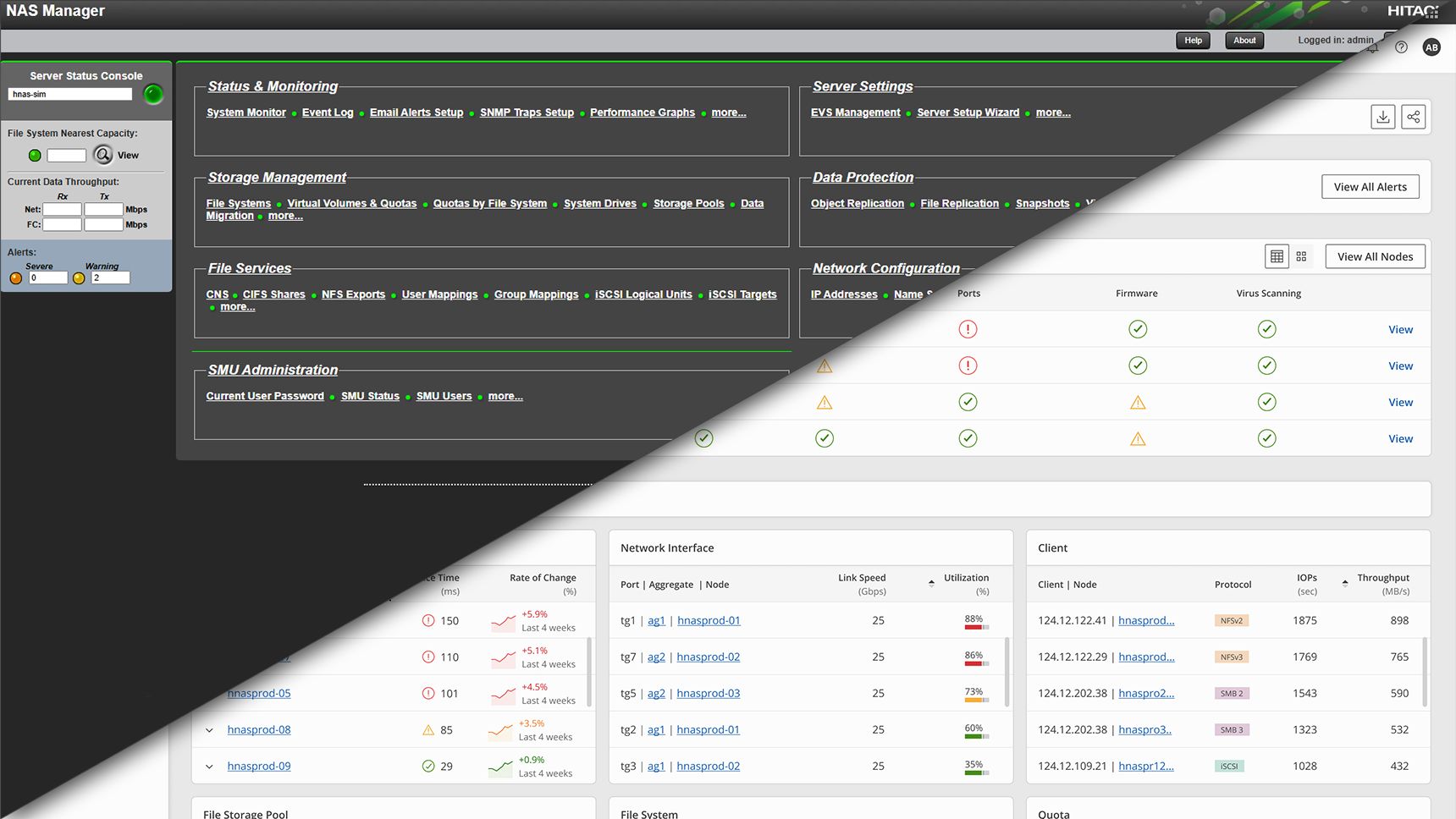Switch nodes to grid card view icon
This screenshot has height=819, width=1456.
point(1301,256)
